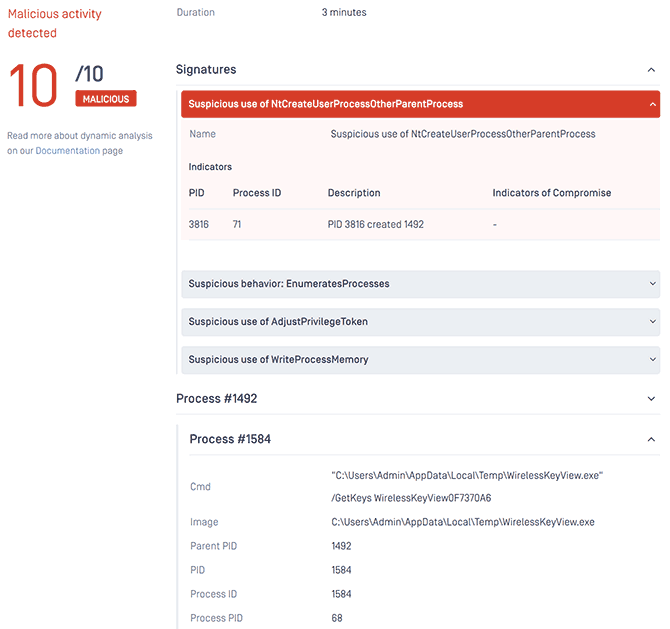Click the Description column header
670x629 pixels.
354,193
